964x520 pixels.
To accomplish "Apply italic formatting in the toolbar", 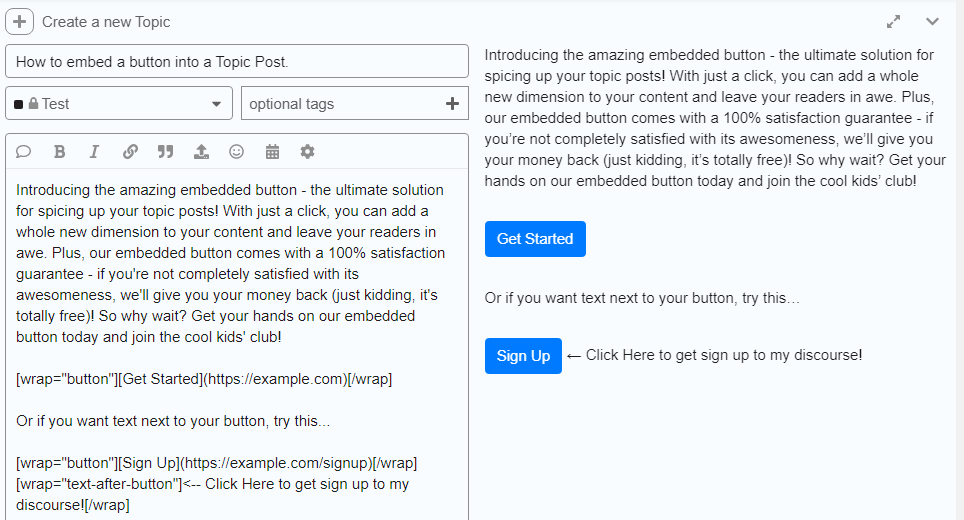I will [x=94, y=152].
